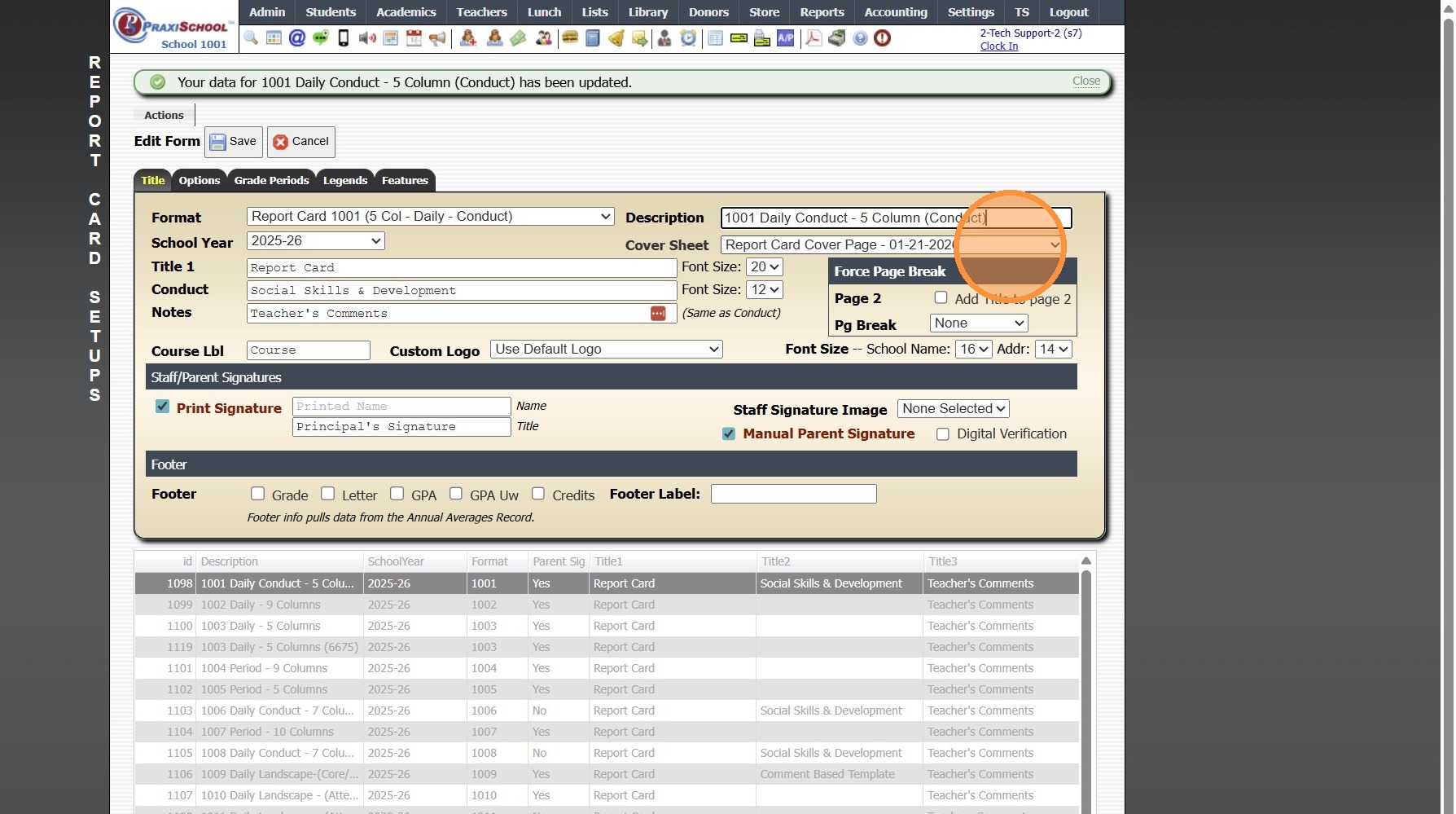The image size is (1456, 814).
Task: Open the blue library book icon
Action: pyautogui.click(x=593, y=38)
